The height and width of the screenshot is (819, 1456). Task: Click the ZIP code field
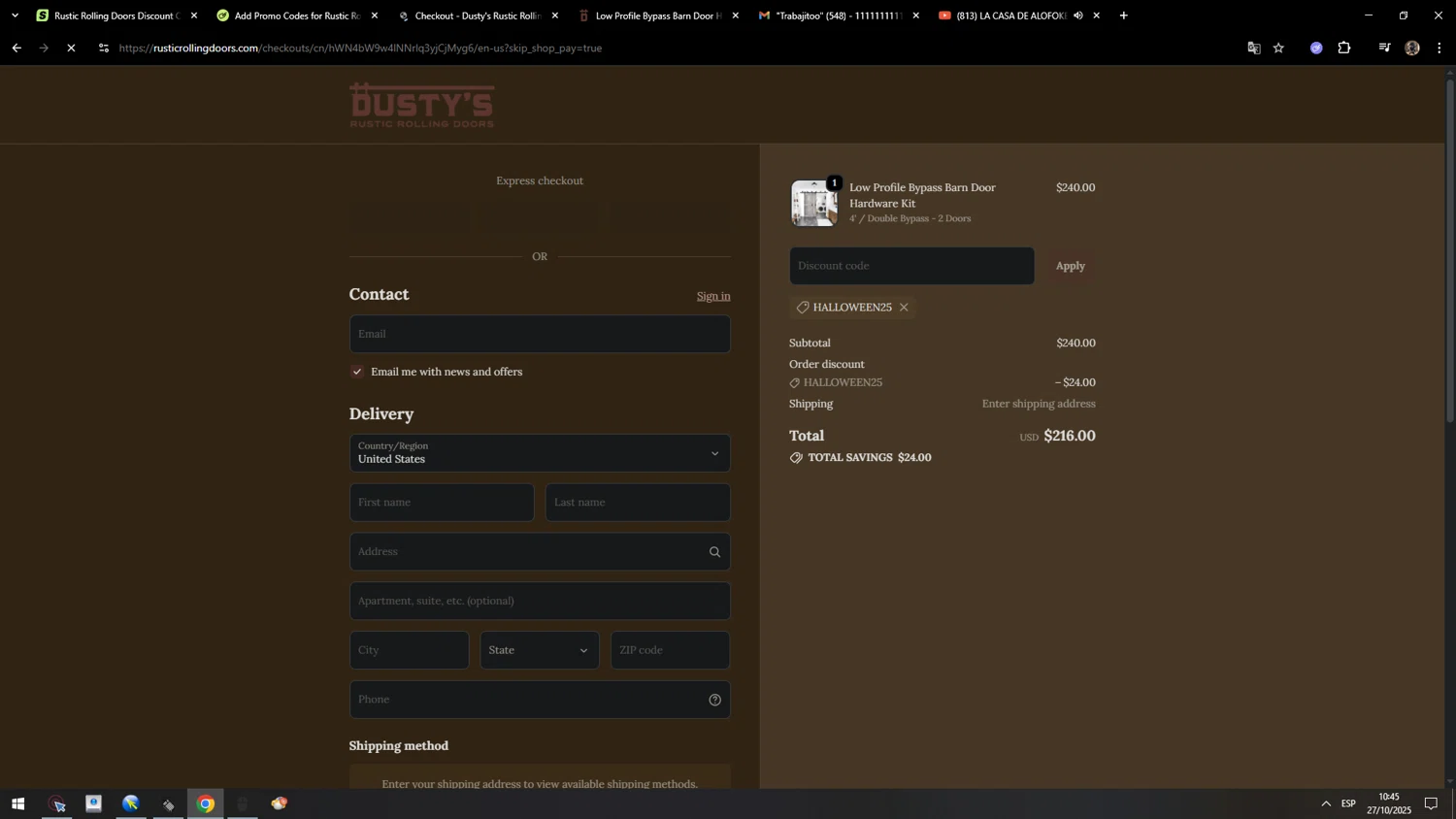(670, 650)
